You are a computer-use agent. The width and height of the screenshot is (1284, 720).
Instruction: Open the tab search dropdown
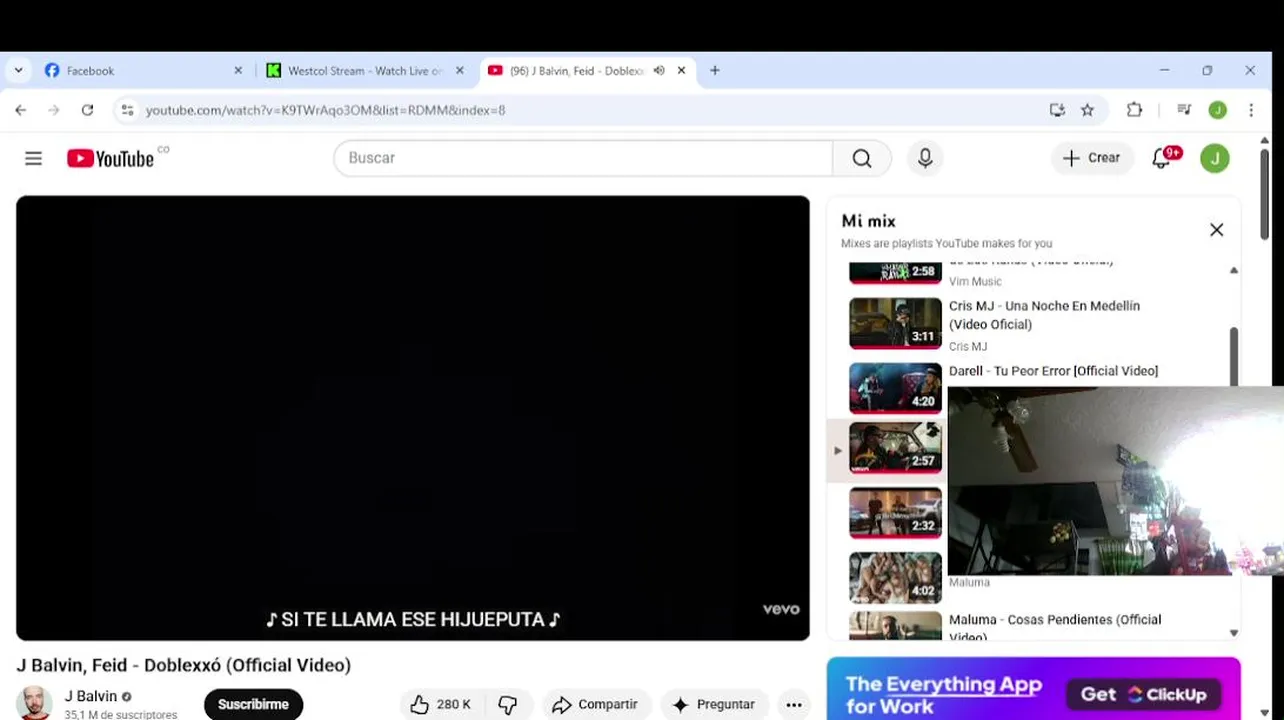click(x=18, y=71)
